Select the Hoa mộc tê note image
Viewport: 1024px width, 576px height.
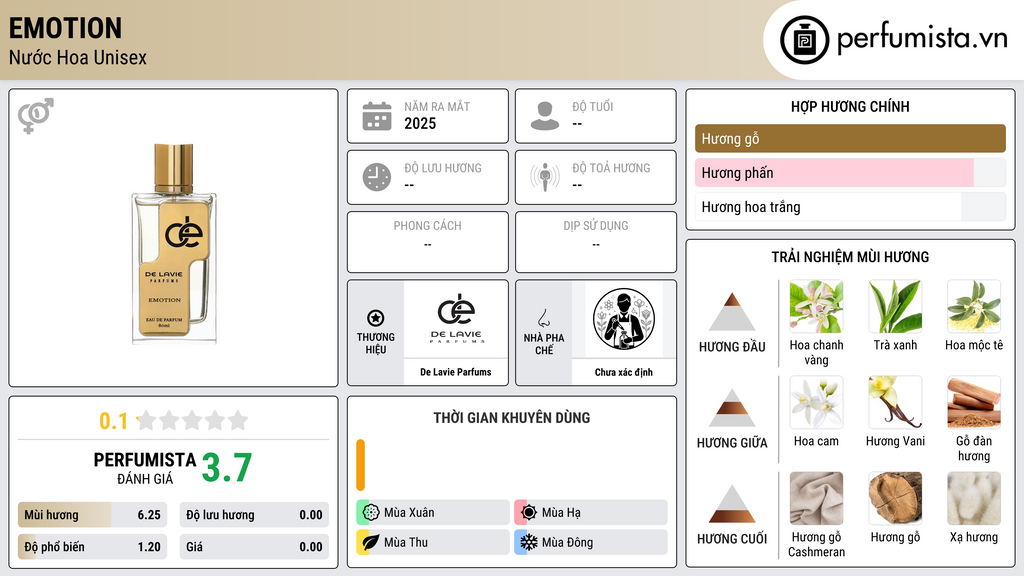[974, 307]
